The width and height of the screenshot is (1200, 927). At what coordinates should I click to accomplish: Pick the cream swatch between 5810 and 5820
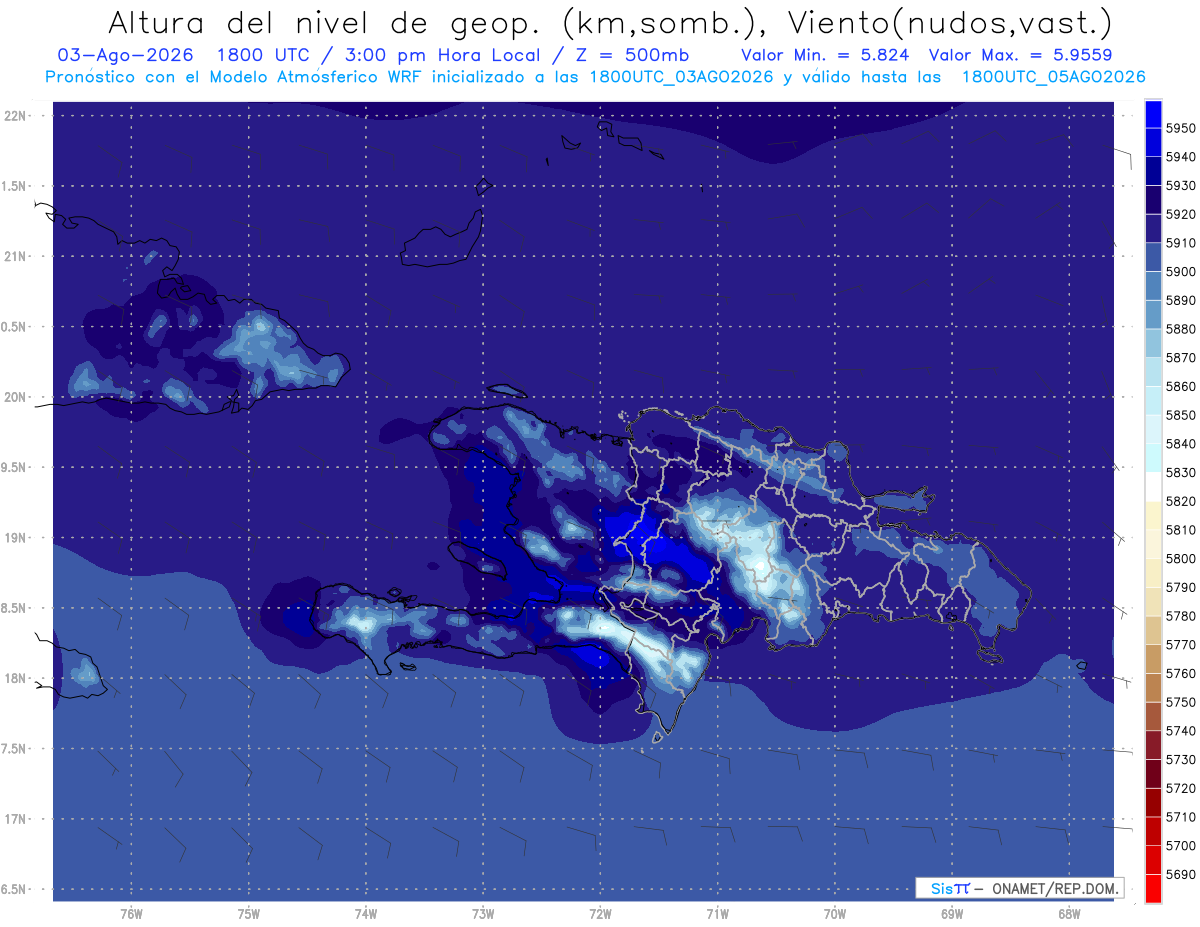[1152, 516]
